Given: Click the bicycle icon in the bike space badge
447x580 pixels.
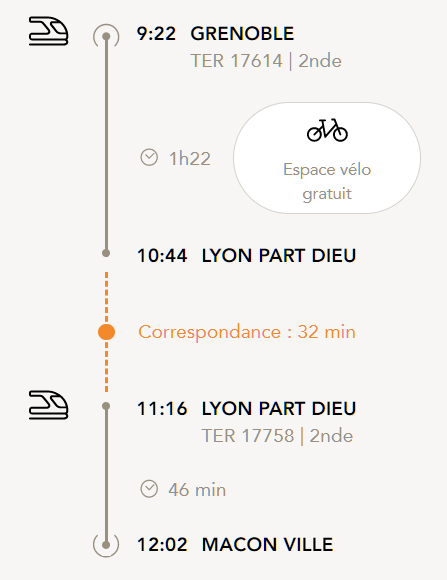Looking at the screenshot, I should [327, 130].
